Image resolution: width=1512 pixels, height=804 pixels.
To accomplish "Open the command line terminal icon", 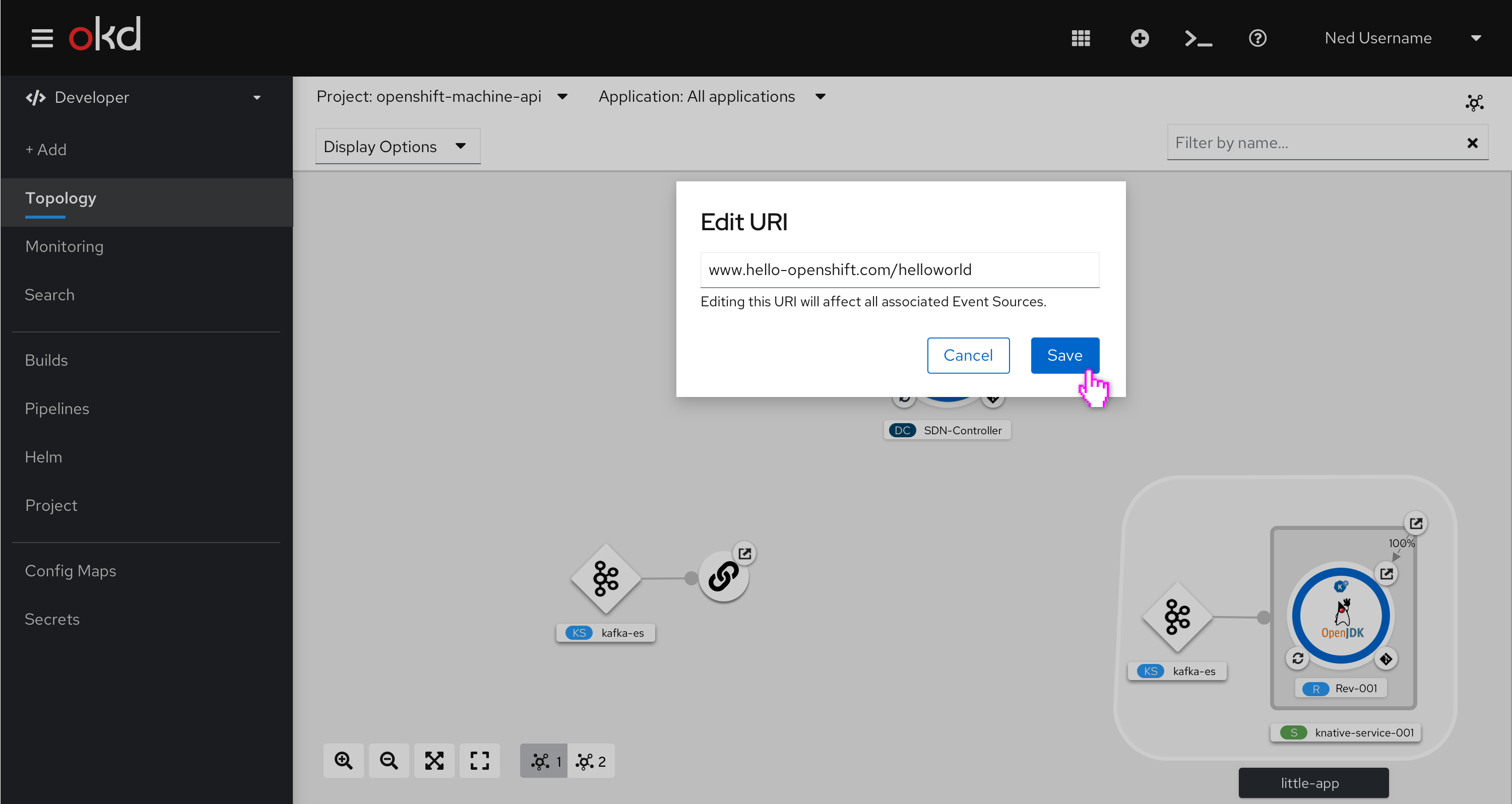I will coord(1199,38).
